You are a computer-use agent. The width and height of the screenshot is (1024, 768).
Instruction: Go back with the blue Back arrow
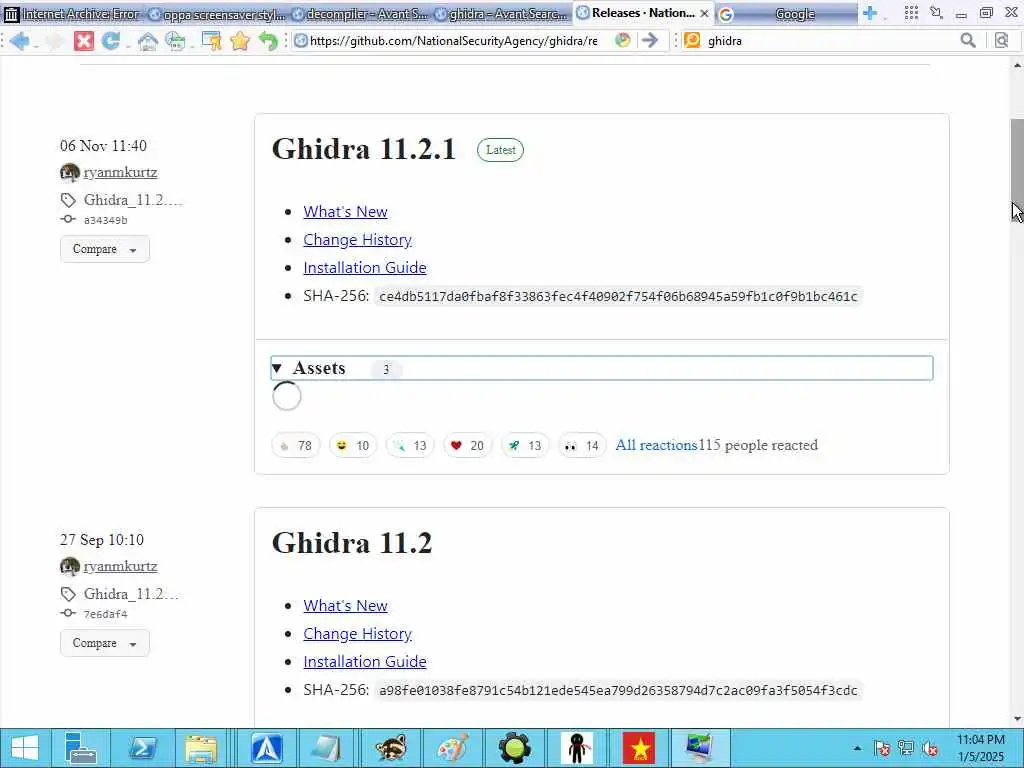19,40
